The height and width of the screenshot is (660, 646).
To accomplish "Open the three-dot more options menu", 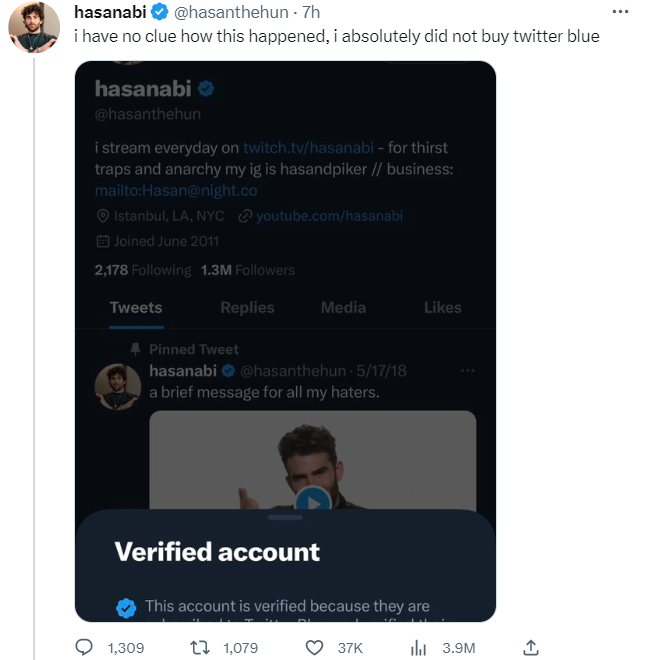I will pos(620,12).
